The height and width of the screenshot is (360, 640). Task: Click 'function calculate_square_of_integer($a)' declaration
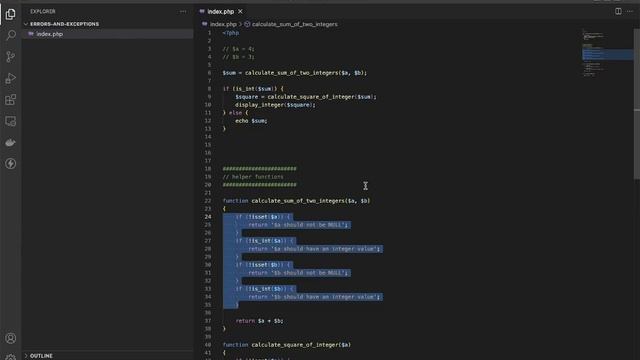pyautogui.click(x=287, y=345)
